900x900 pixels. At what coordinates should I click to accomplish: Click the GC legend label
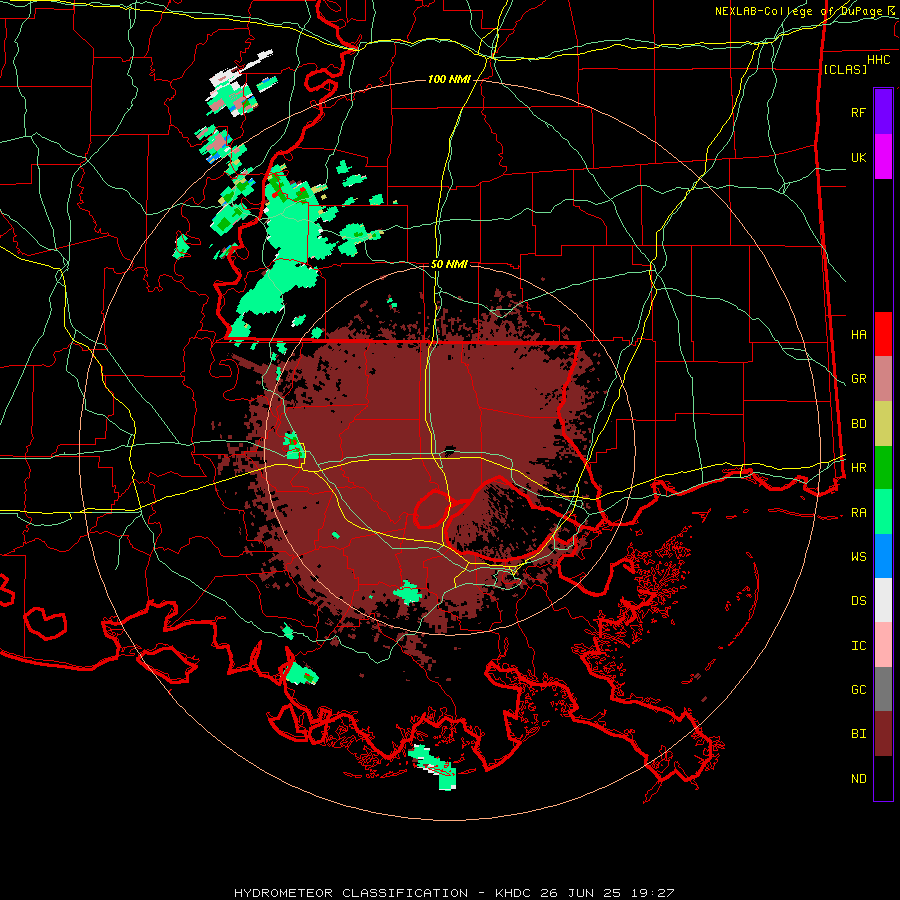858,690
